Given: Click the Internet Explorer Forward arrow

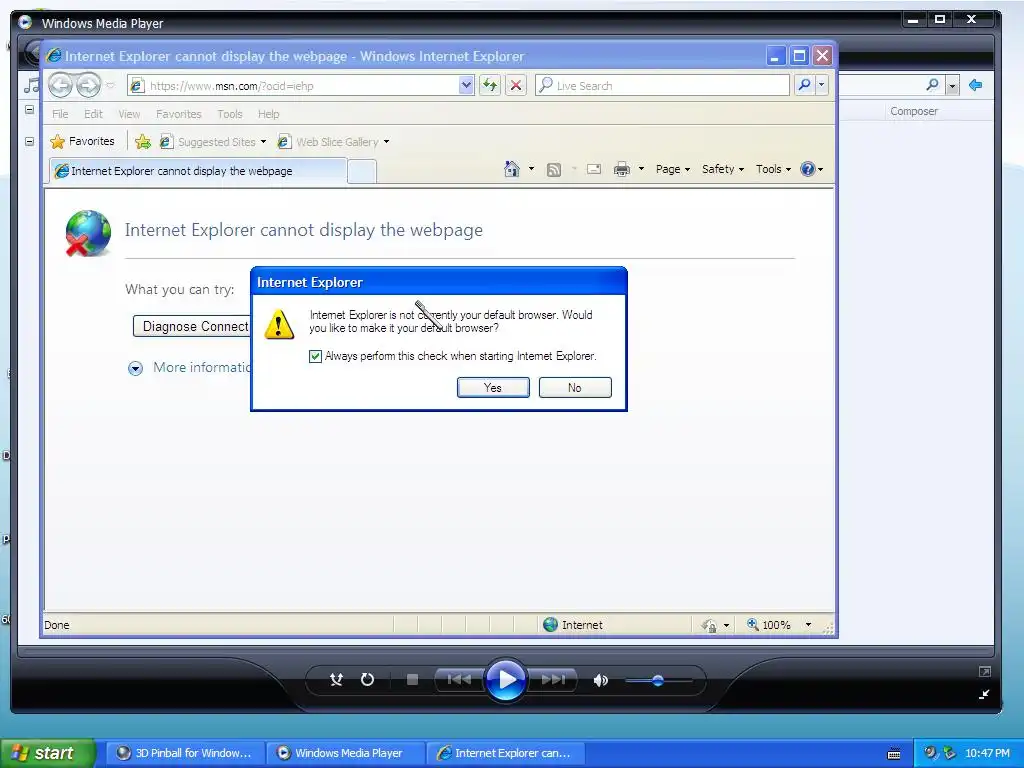Looking at the screenshot, I should [x=88, y=85].
